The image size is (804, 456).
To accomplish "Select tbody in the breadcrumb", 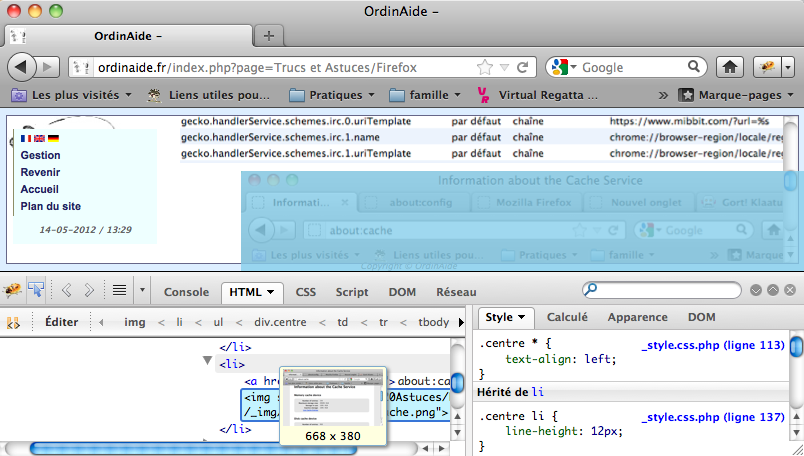I will 433,322.
